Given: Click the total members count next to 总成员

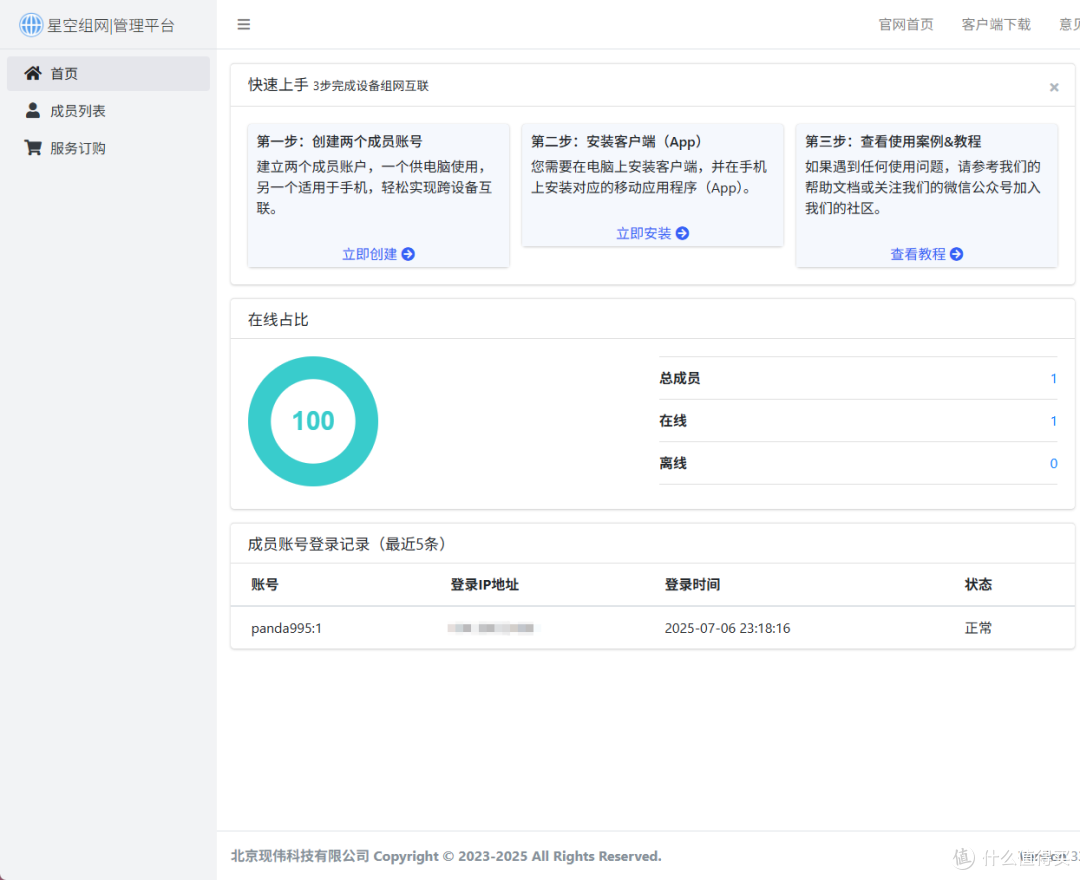Looking at the screenshot, I should click(x=1053, y=378).
